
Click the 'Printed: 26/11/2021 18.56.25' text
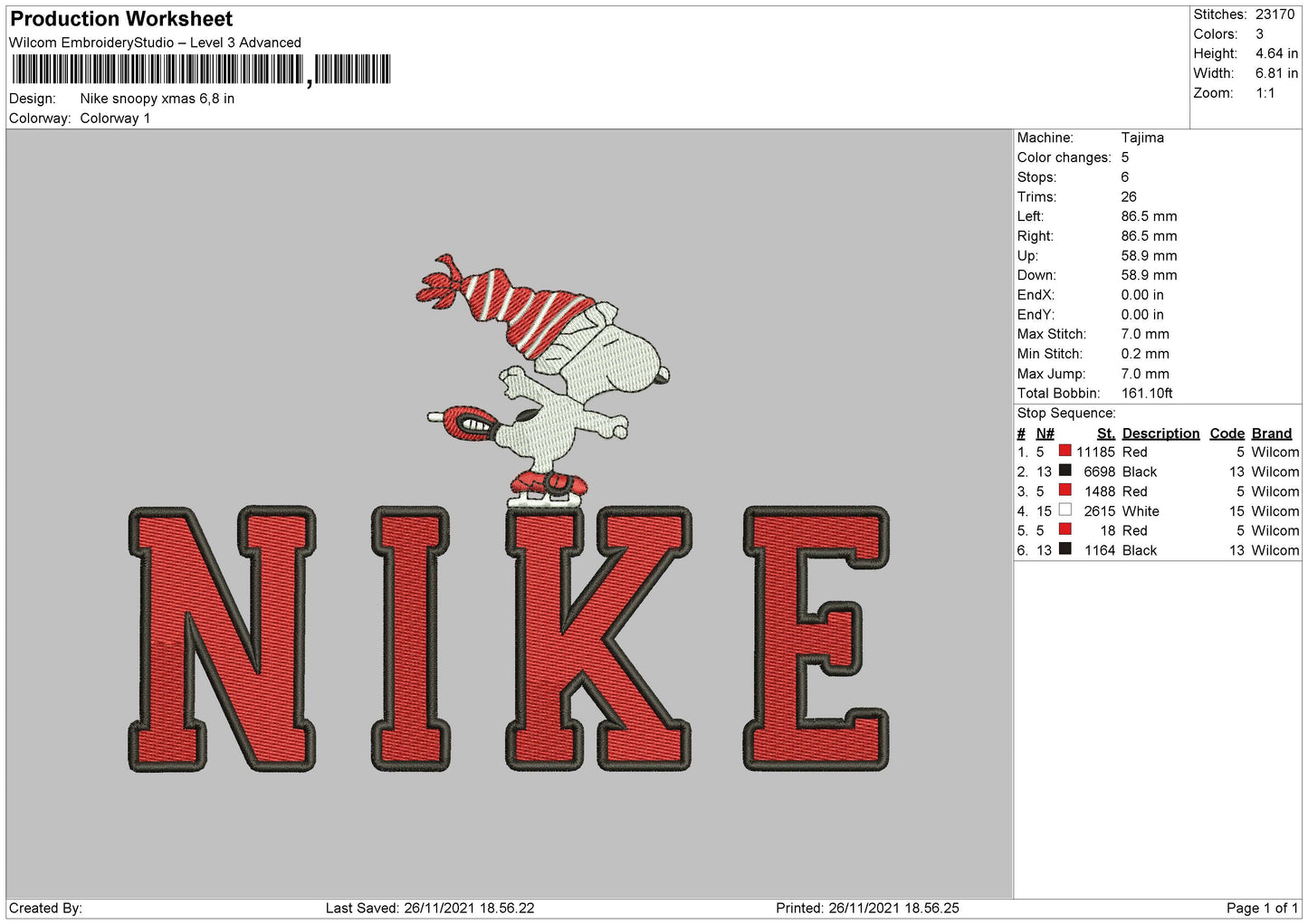click(x=867, y=909)
